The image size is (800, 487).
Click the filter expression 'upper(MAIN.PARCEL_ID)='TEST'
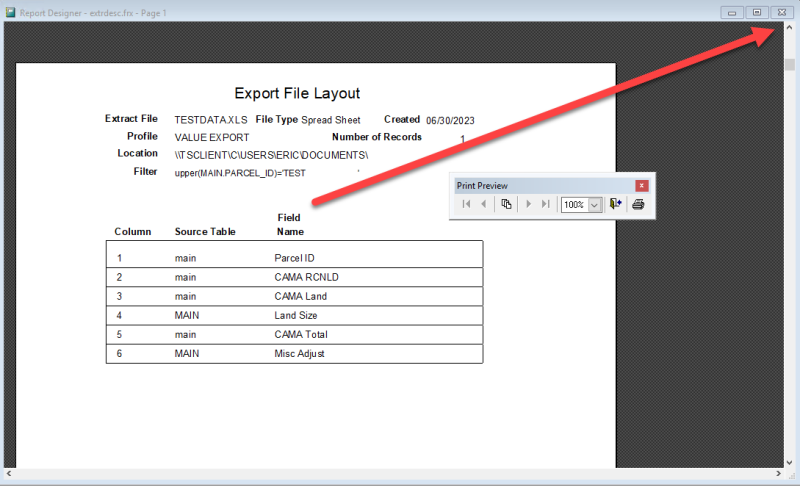[x=240, y=173]
